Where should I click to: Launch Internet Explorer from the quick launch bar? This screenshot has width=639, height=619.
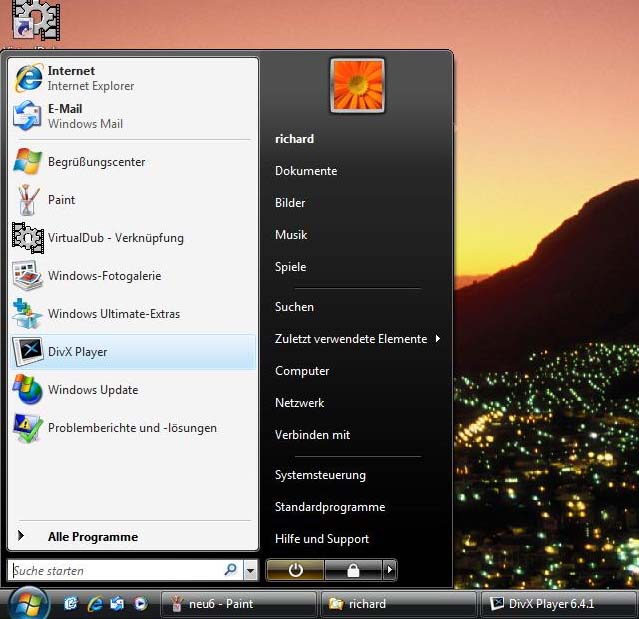point(95,604)
